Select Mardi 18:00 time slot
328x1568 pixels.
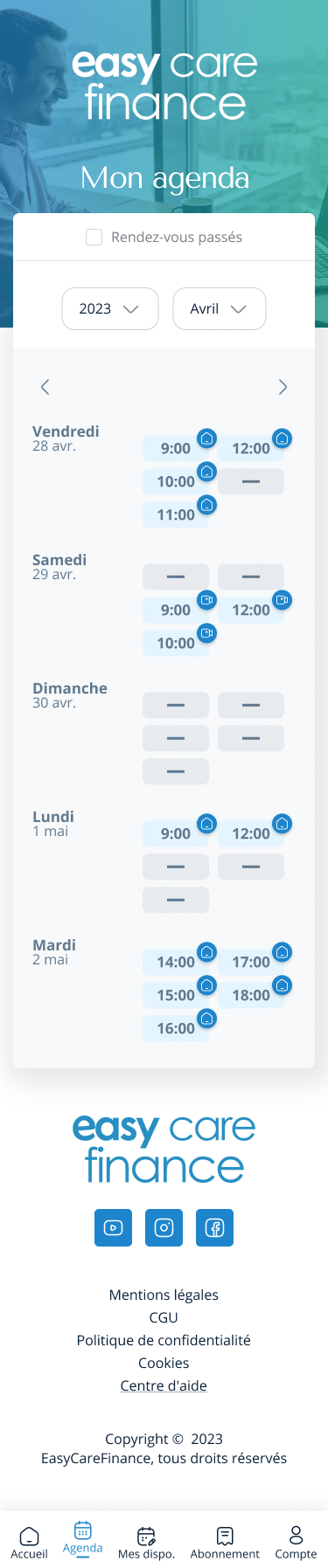point(251,995)
